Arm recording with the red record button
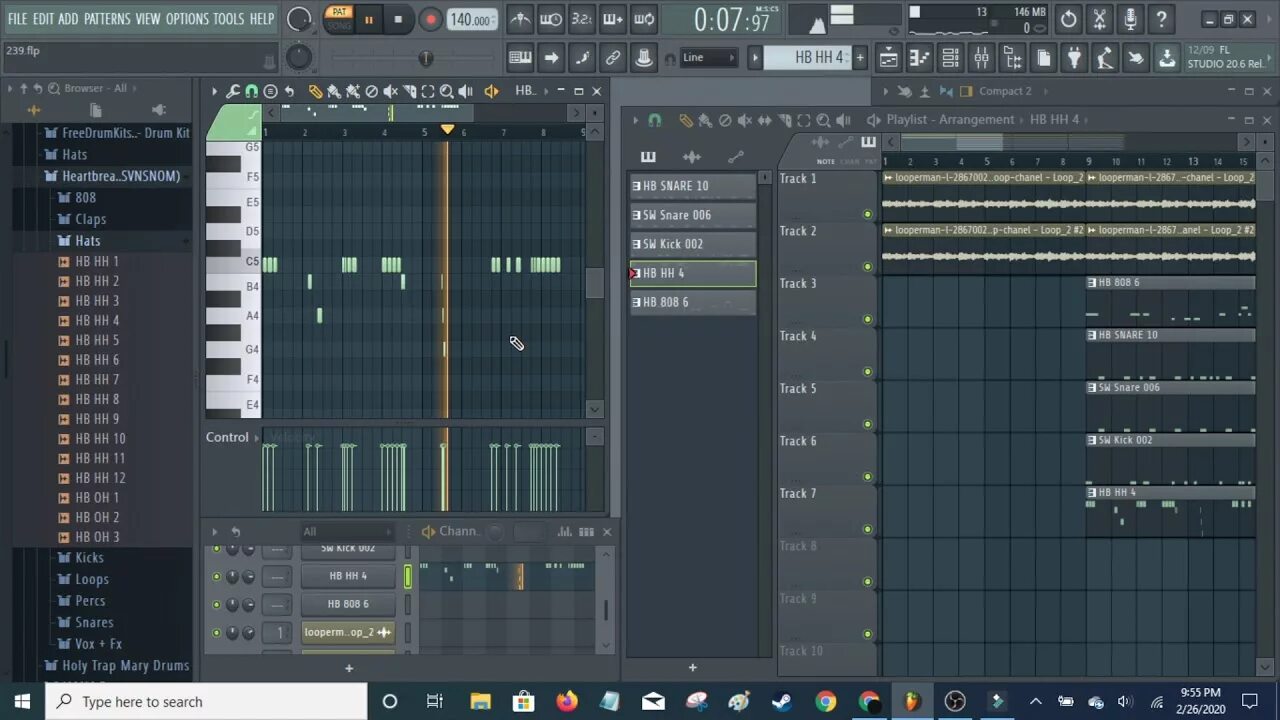Screen dimensions: 1280x720 tap(430, 19)
